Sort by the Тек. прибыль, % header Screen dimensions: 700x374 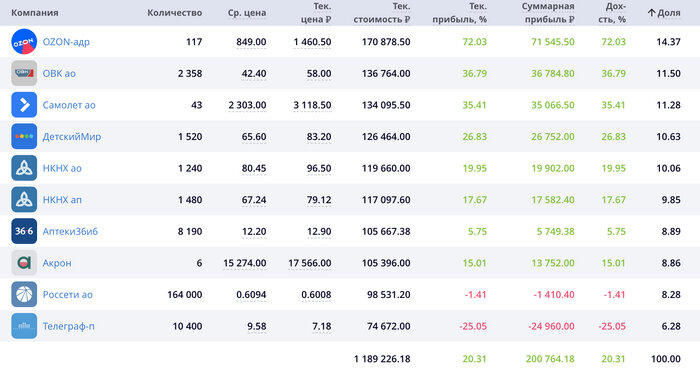(x=459, y=13)
